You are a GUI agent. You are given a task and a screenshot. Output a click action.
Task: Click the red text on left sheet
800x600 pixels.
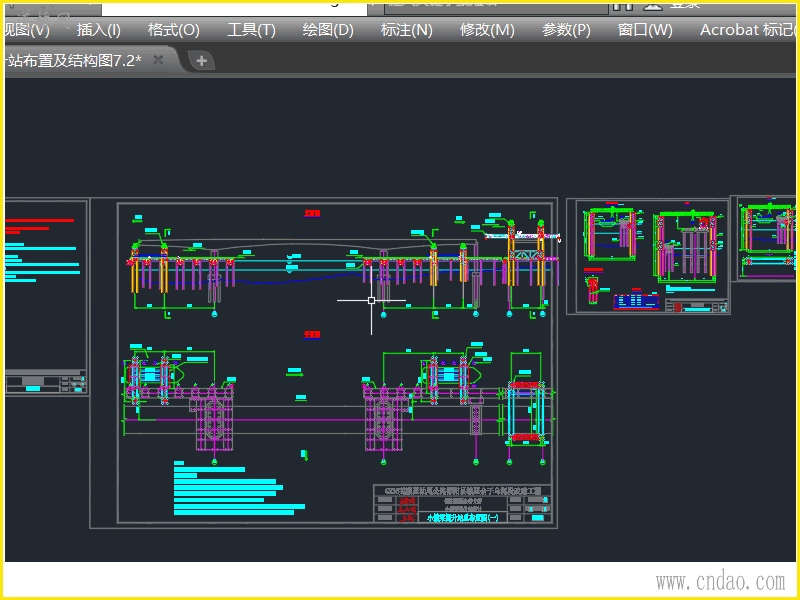pos(40,222)
